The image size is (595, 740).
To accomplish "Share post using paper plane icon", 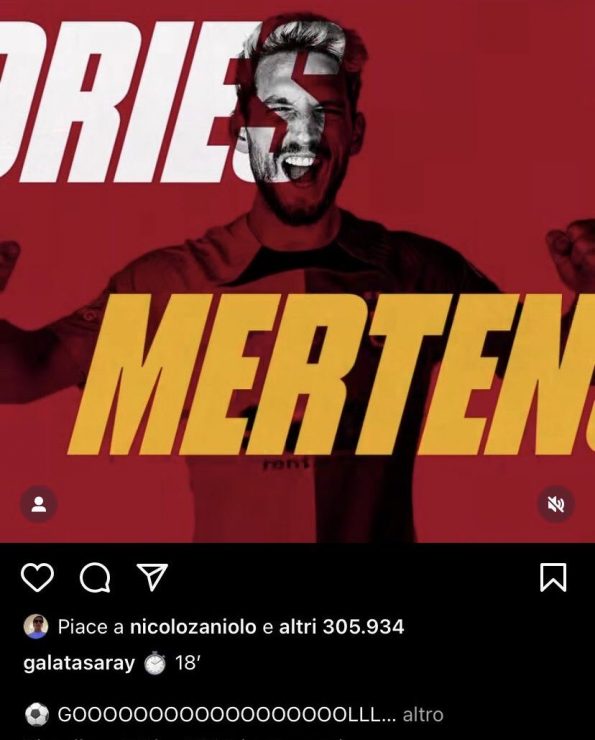I will click(x=152, y=577).
